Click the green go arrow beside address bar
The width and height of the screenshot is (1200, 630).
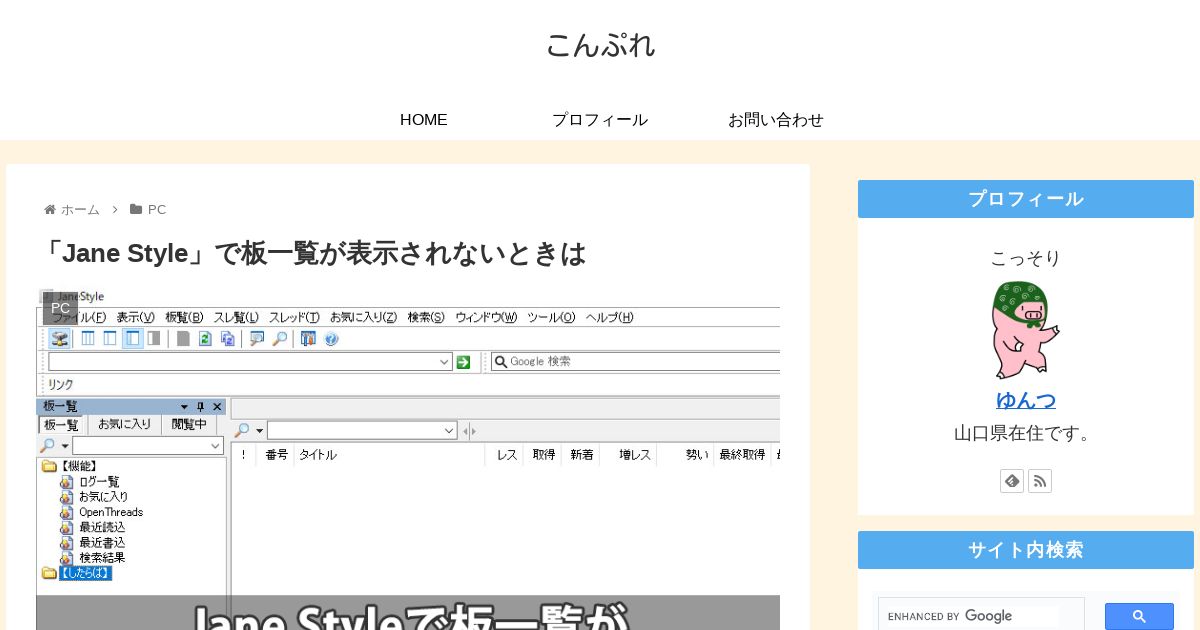click(463, 362)
